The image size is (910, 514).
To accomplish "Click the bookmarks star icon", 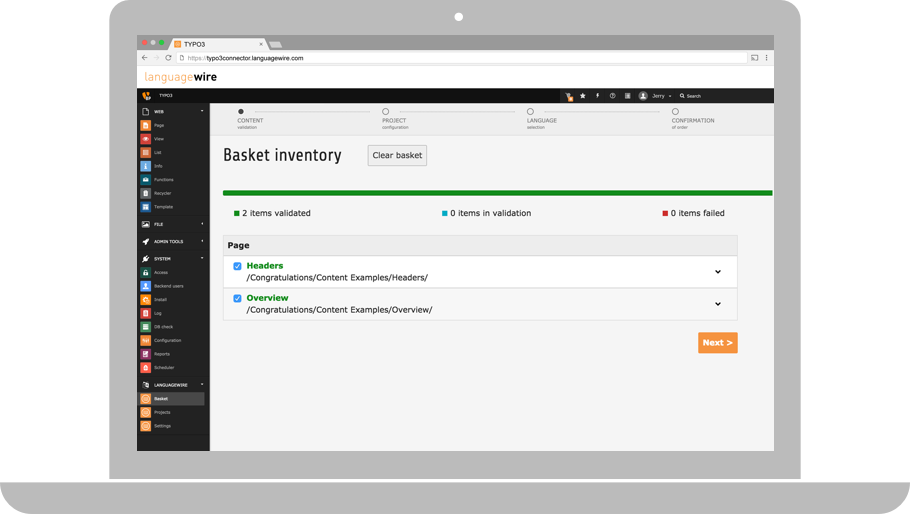I will pyautogui.click(x=583, y=96).
